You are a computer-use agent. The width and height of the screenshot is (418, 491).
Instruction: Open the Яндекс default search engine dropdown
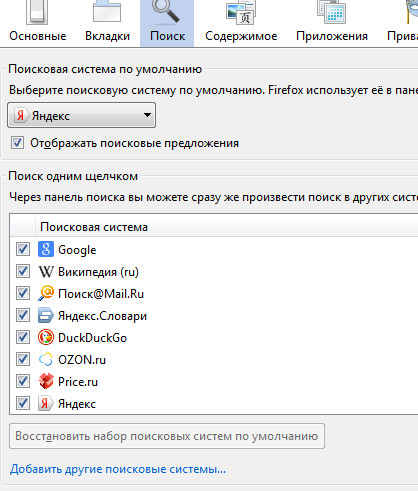tap(81, 115)
